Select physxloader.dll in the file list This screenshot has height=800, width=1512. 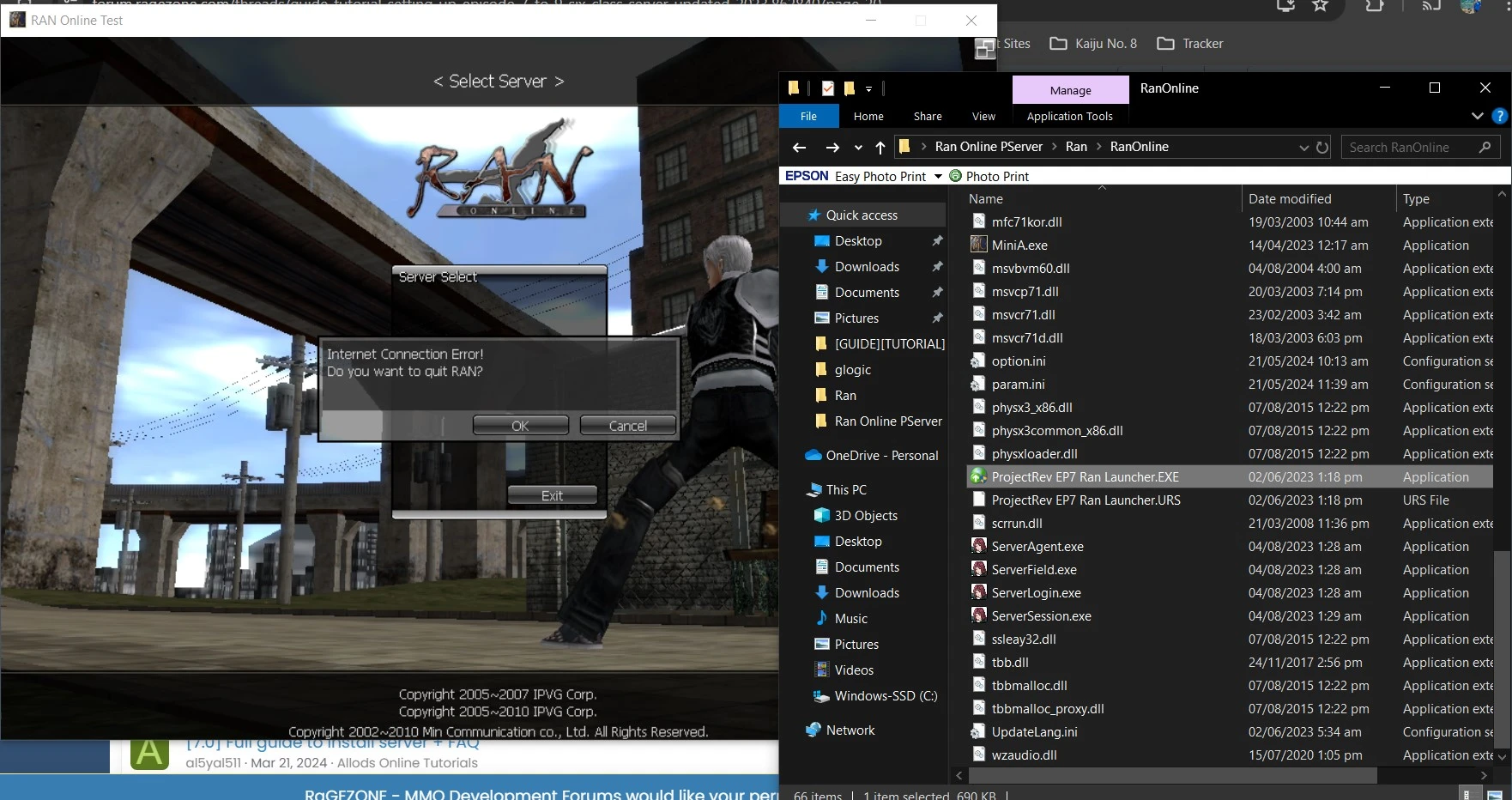pyautogui.click(x=1034, y=453)
